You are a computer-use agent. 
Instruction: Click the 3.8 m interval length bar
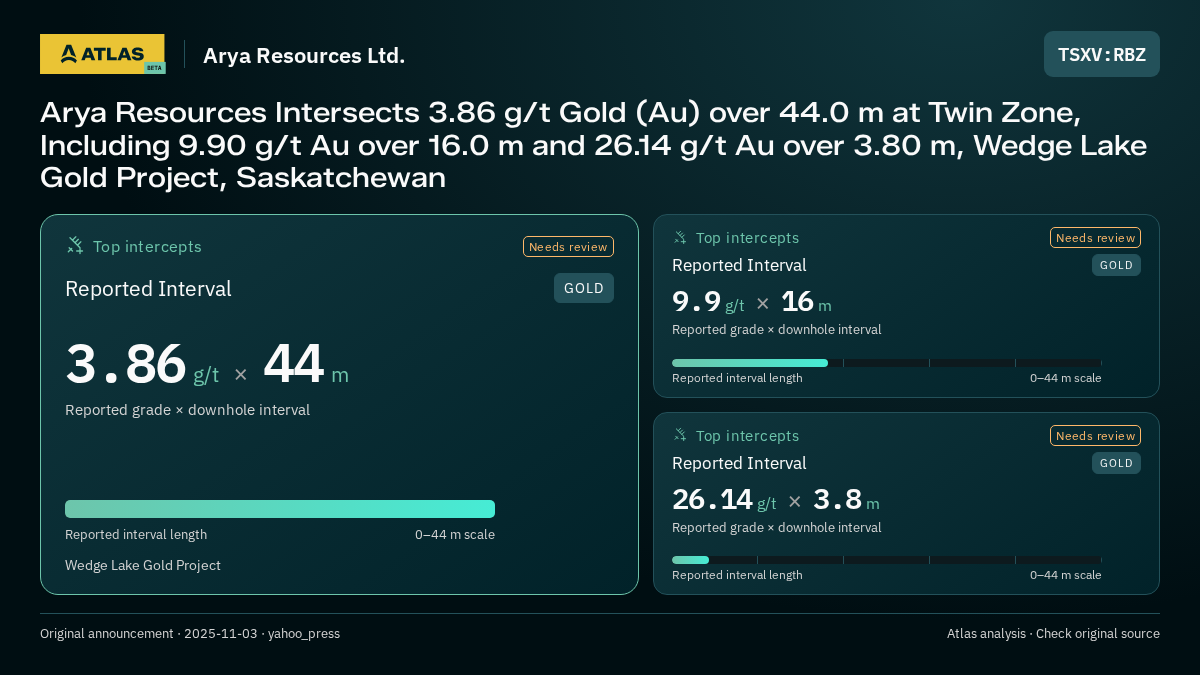(887, 560)
